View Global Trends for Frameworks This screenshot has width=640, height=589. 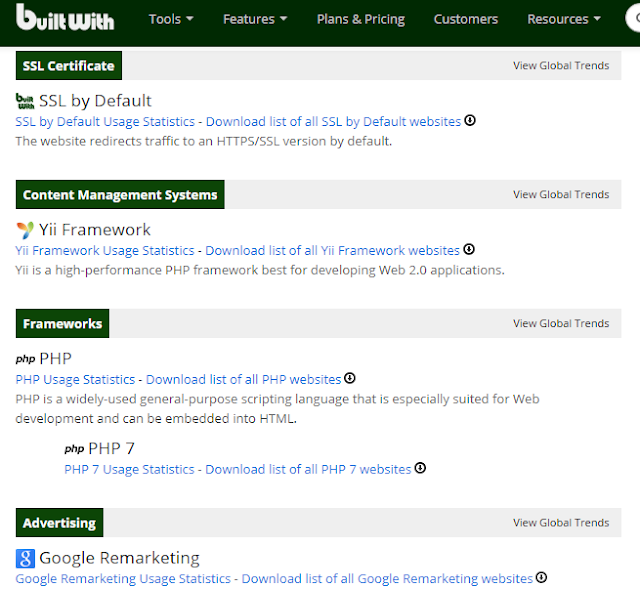tap(561, 324)
